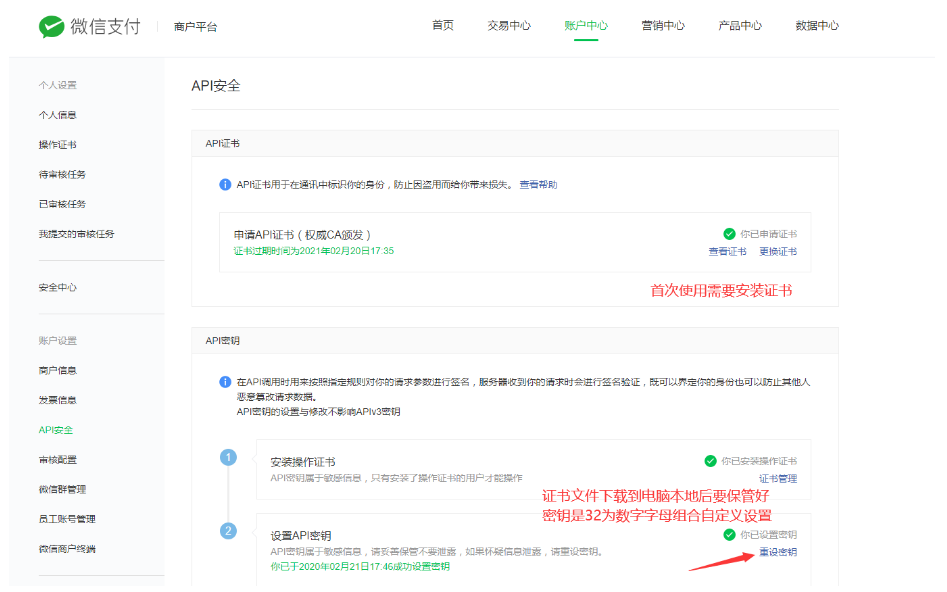Select the 账户中心 top navigation tab
The width and height of the screenshot is (947, 592).
[x=586, y=25]
